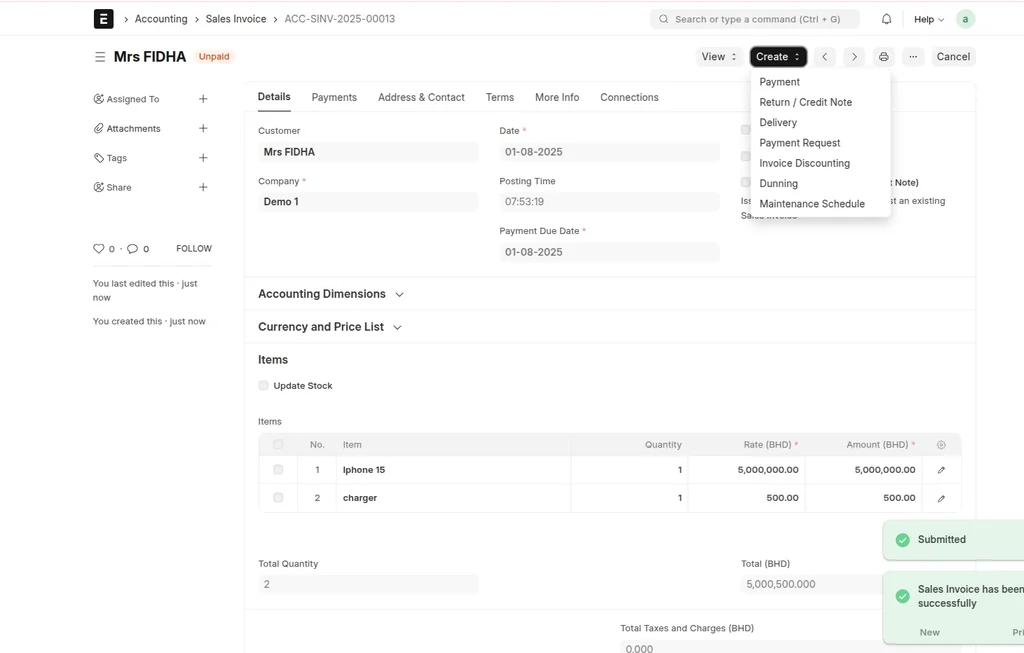
Task: Open the three-dot more actions menu
Action: click(x=913, y=57)
